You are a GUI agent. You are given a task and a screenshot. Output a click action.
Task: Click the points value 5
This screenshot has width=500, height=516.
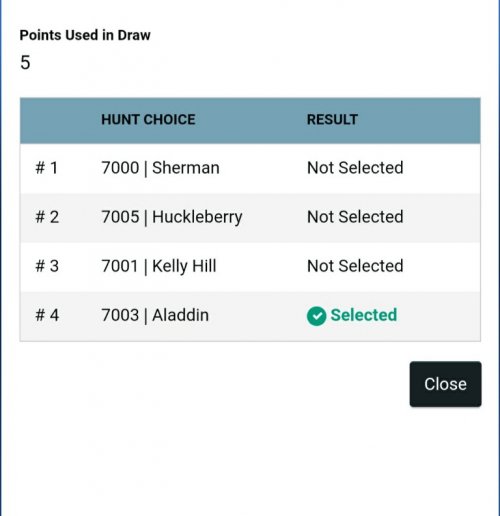tap(25, 62)
